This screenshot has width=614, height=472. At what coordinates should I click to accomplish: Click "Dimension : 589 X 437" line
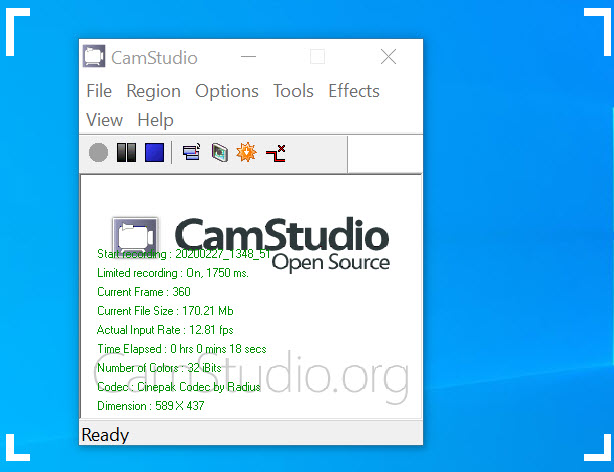click(151, 406)
